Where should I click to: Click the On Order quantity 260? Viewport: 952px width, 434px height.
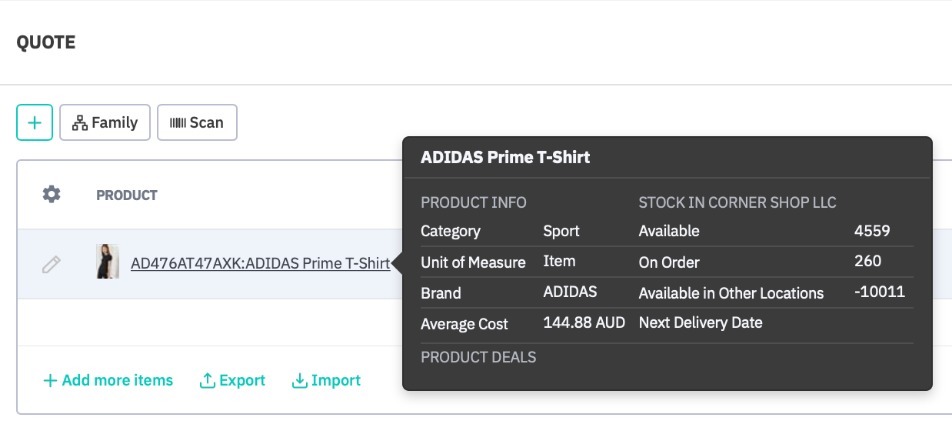point(868,262)
